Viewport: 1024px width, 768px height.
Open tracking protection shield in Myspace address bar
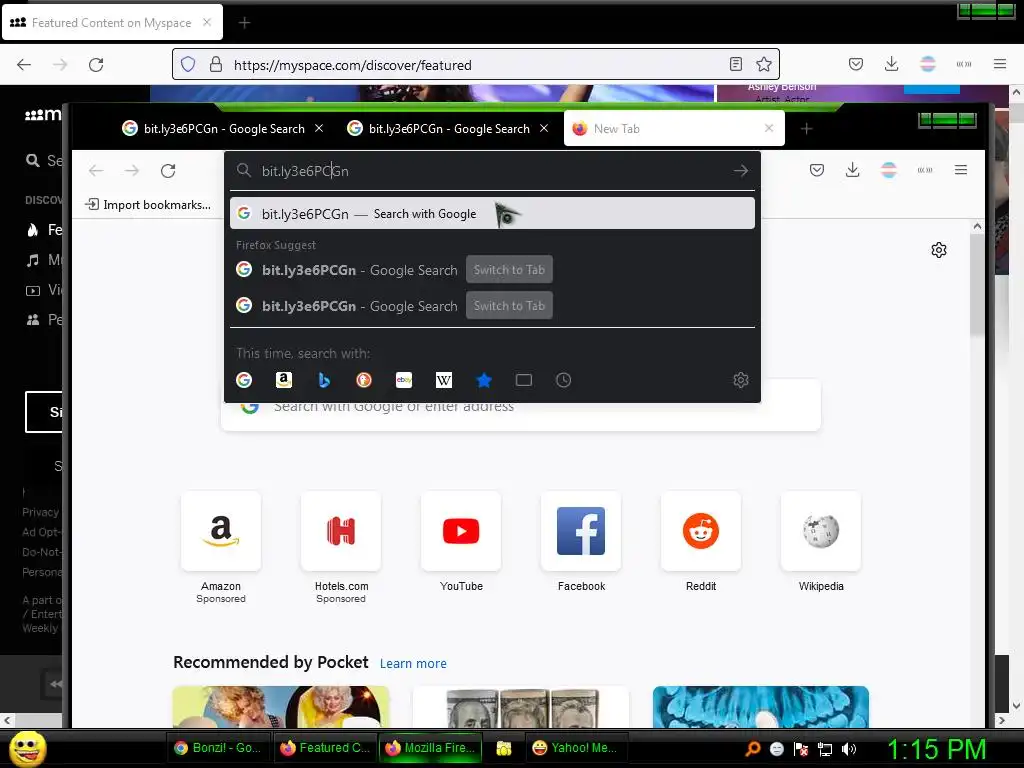tap(188, 65)
